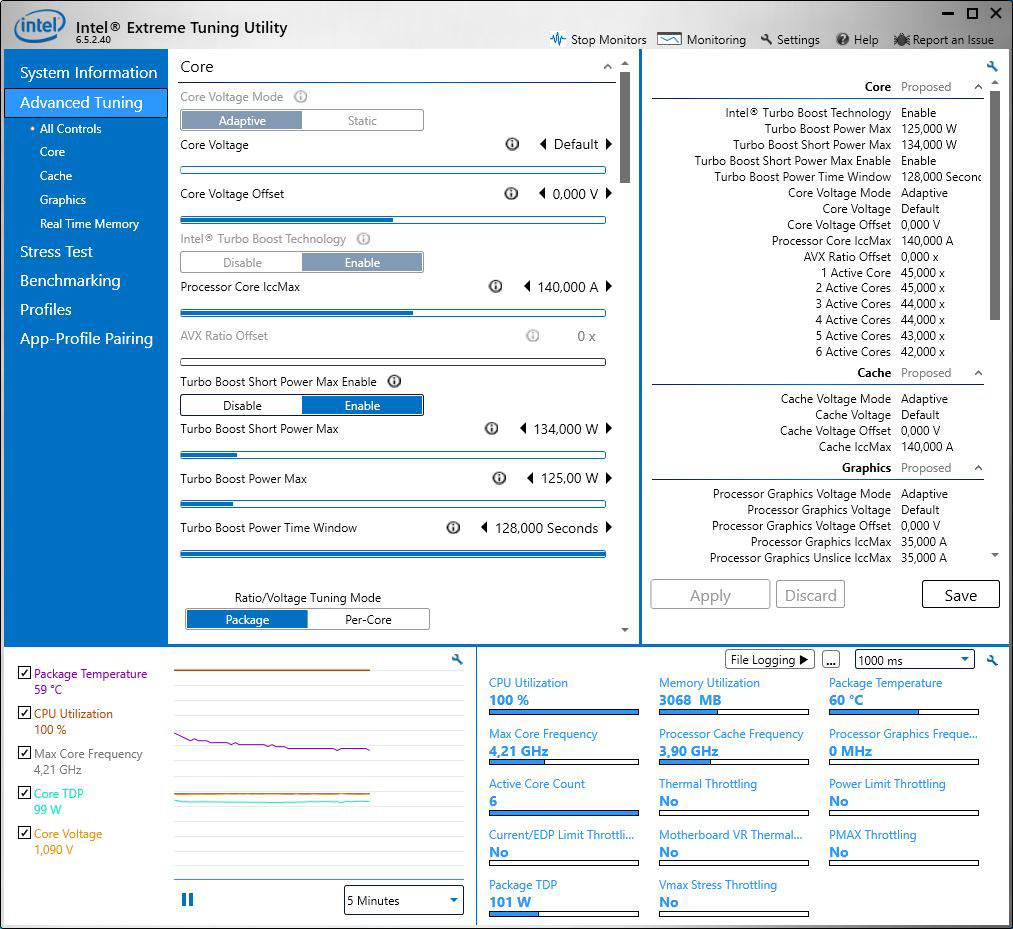The image size is (1013, 929).
Task: Open the Stress Test section
Action: tap(56, 252)
